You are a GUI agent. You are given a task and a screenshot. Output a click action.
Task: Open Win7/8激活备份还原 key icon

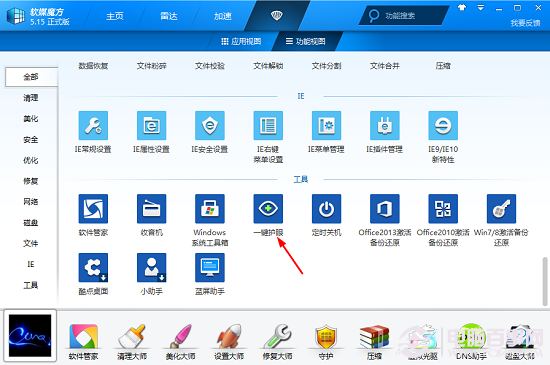pos(501,209)
